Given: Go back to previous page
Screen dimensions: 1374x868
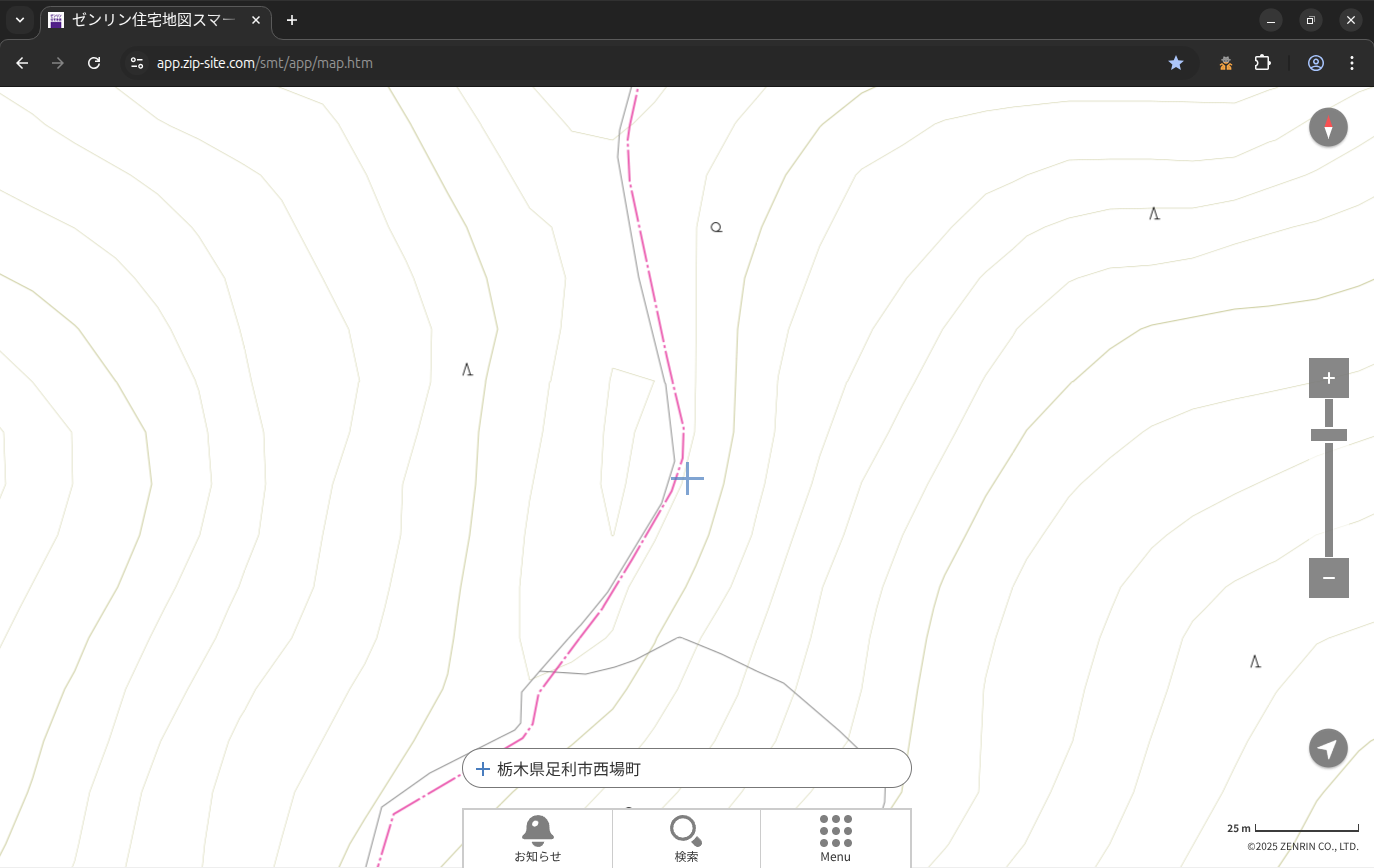Looking at the screenshot, I should pos(22,63).
